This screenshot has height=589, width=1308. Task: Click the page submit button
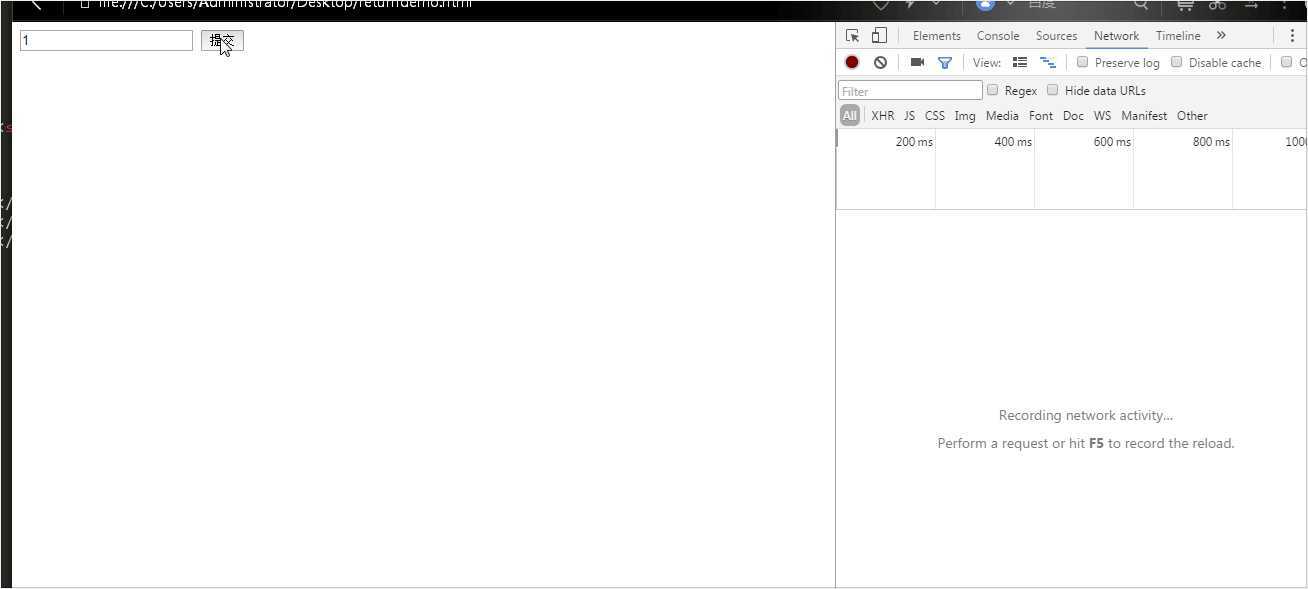pos(222,40)
